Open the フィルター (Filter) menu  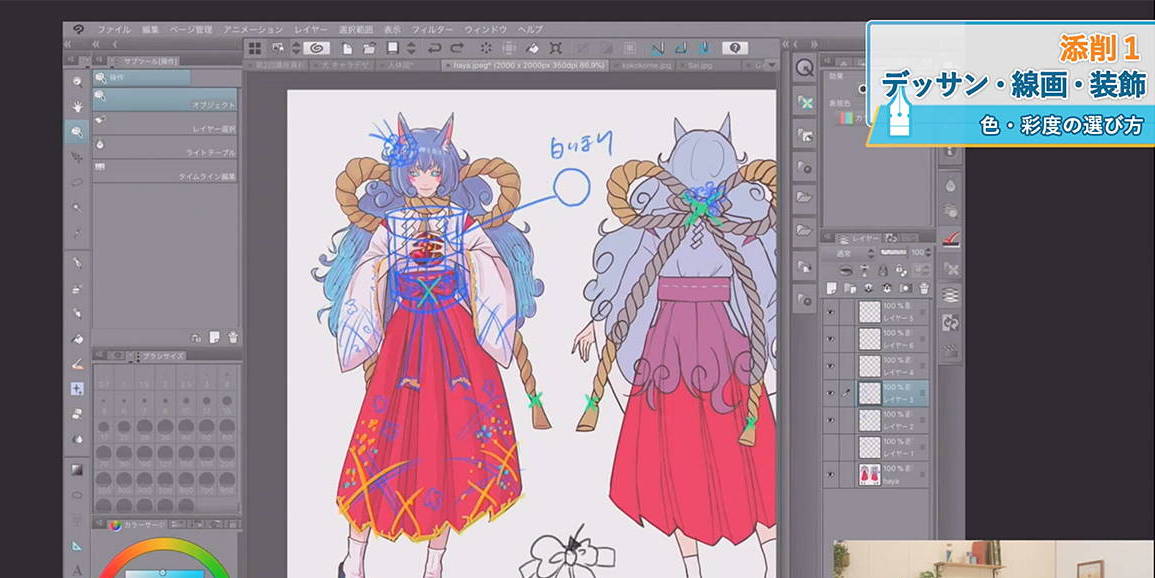432,29
